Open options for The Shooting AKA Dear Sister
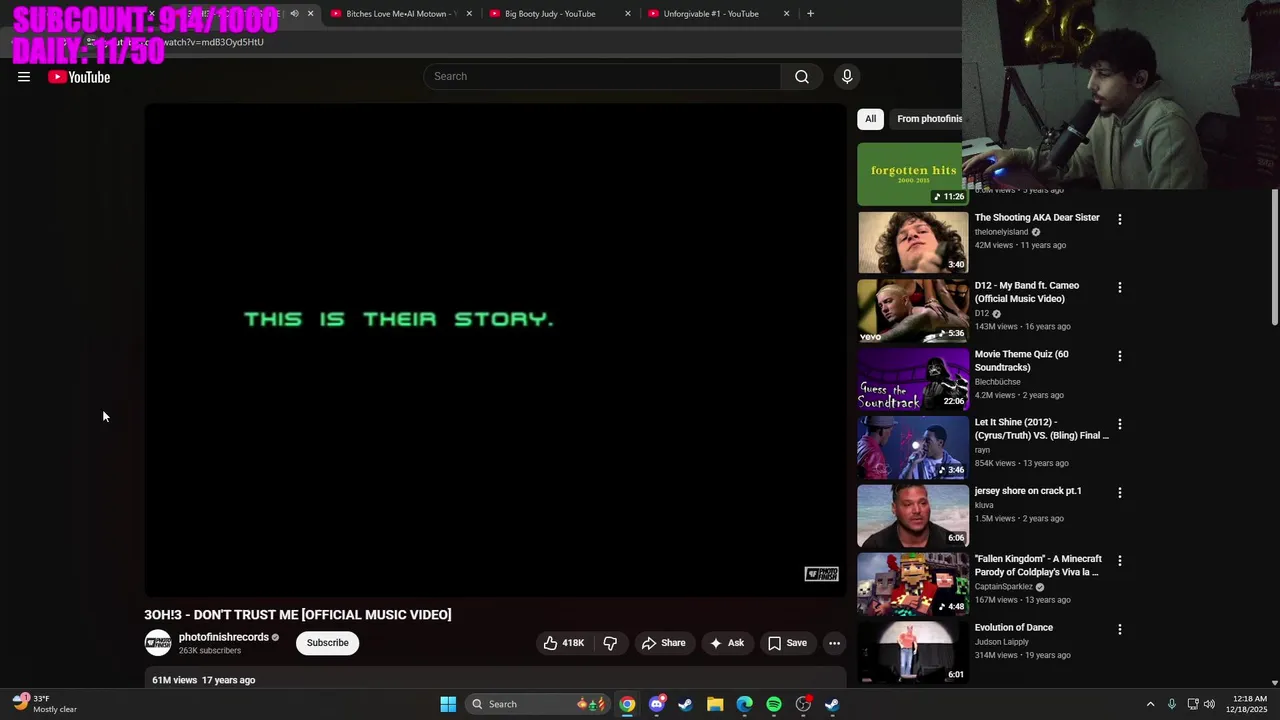Viewport: 1280px width, 720px height. [x=1119, y=219]
